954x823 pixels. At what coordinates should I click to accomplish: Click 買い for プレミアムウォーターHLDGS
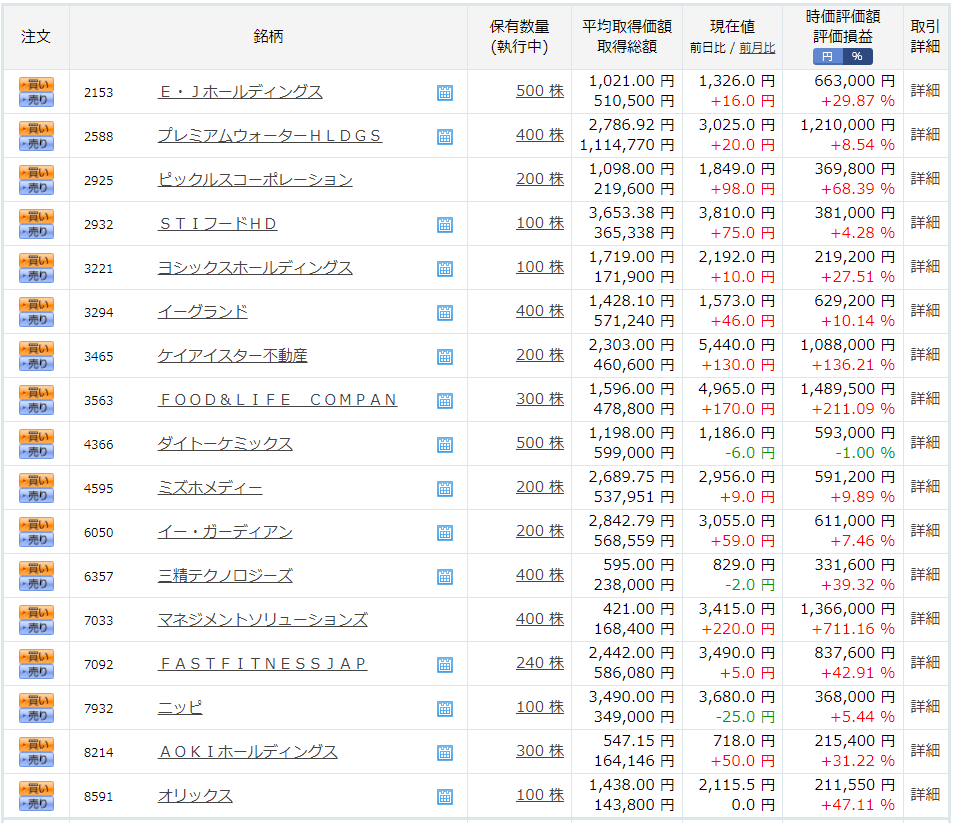(37, 128)
